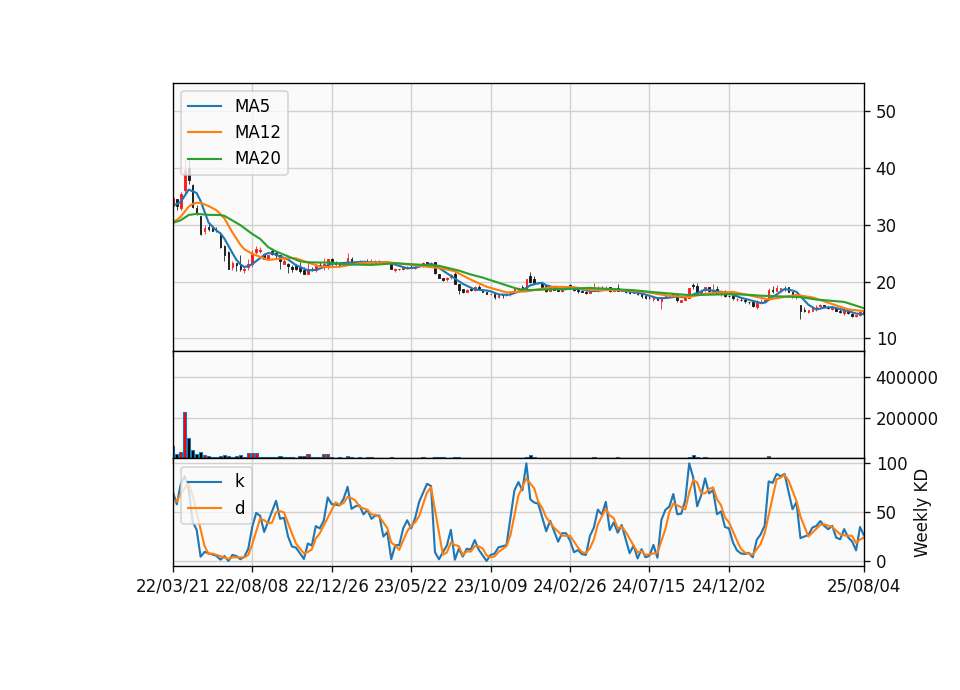Click the price axis value 30
Viewport: 960px width, 690px height.
point(886,226)
